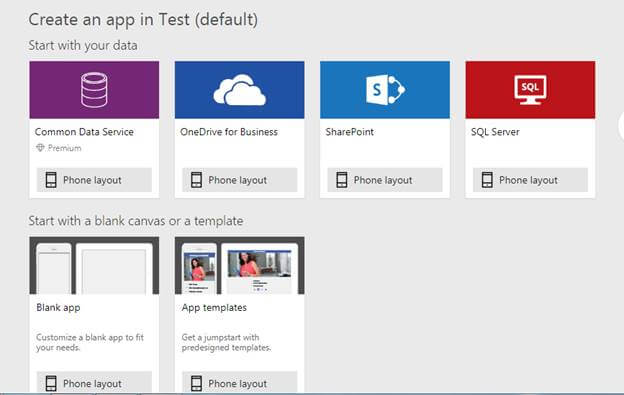Click the SharePoint logo tile
The height and width of the screenshot is (395, 624).
point(385,90)
